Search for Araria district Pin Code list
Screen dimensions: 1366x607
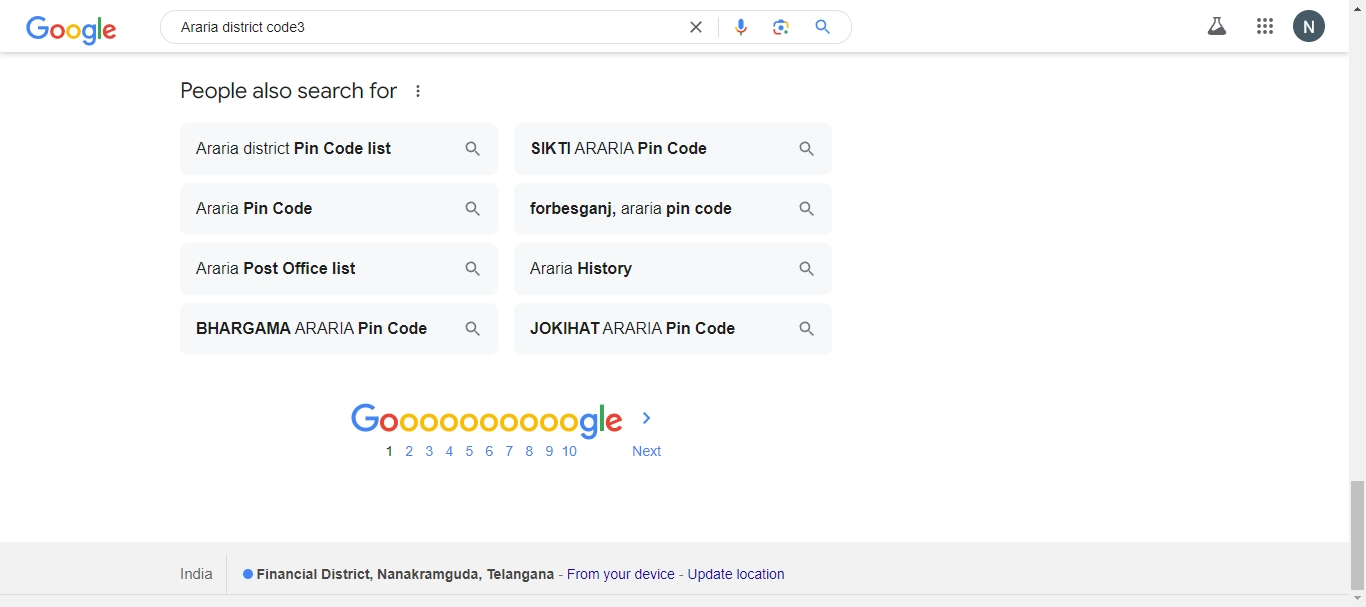tap(339, 149)
